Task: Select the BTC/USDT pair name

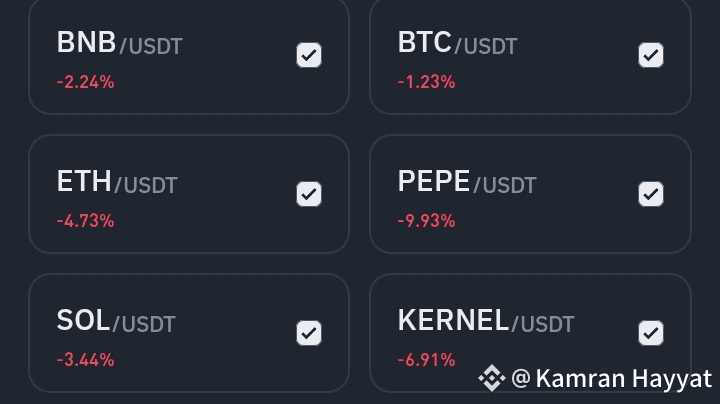Action: tap(457, 43)
